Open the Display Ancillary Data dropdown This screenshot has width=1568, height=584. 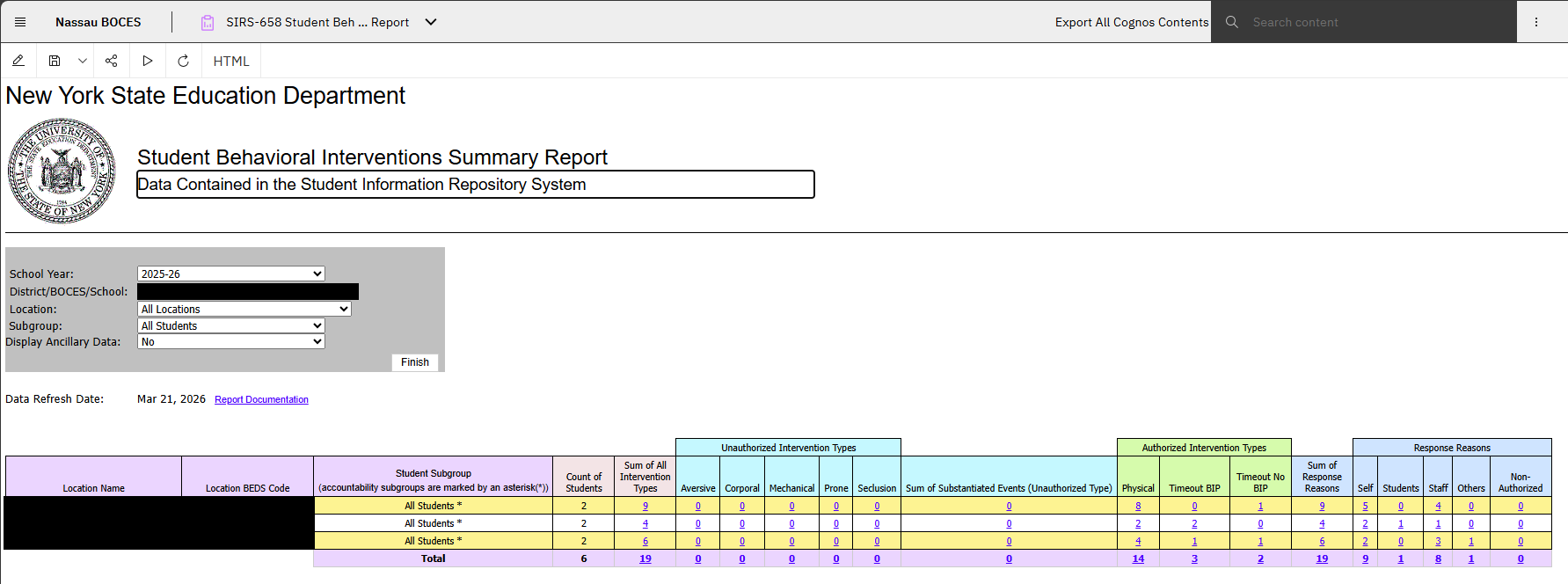pos(231,341)
